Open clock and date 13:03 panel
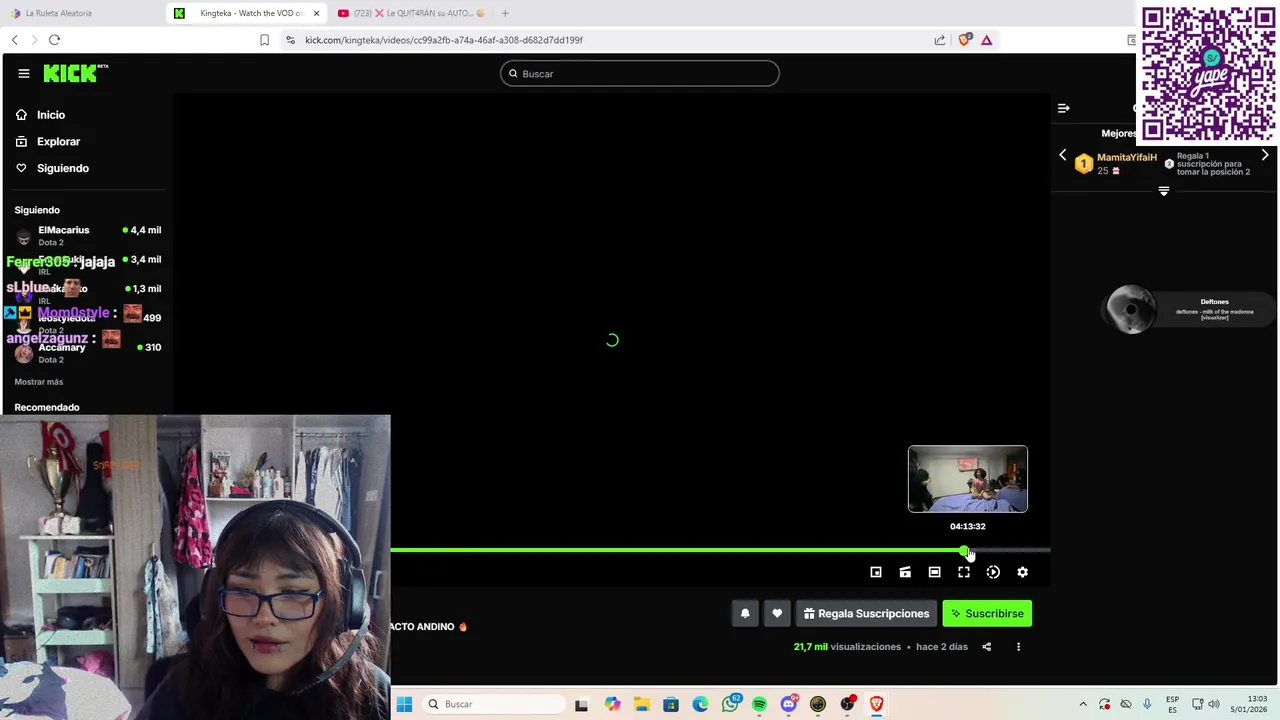The height and width of the screenshot is (720, 1280). pos(1248,704)
